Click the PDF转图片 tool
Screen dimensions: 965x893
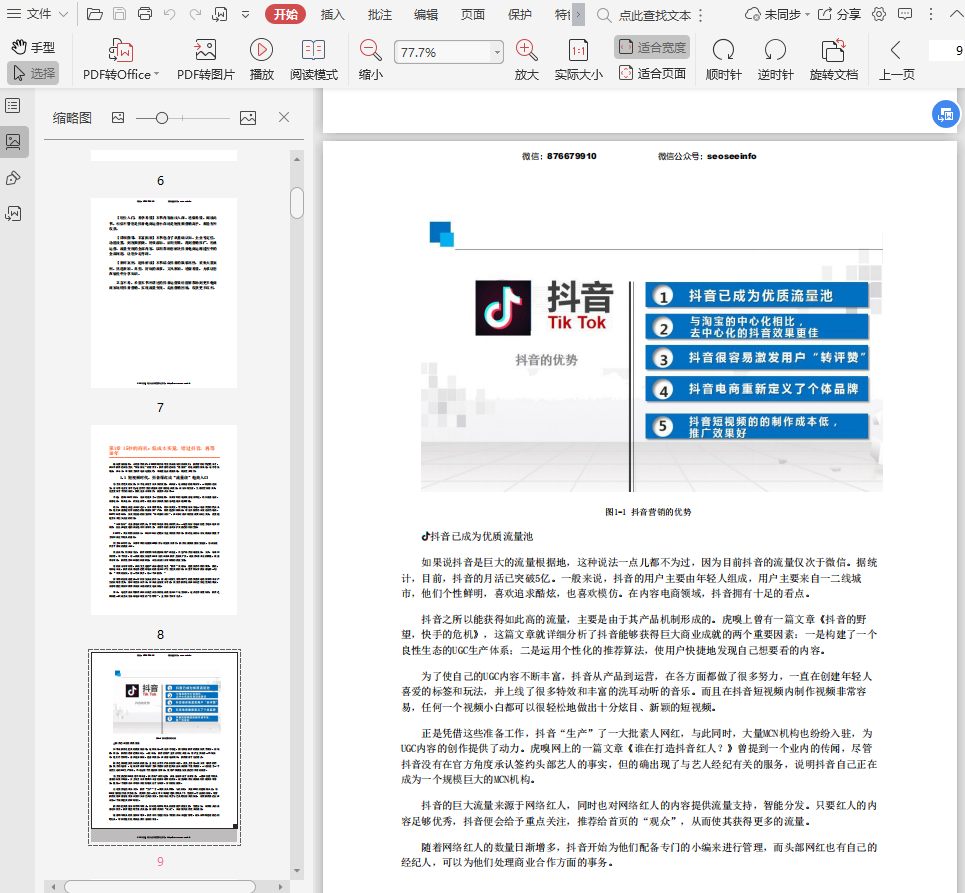click(x=206, y=60)
